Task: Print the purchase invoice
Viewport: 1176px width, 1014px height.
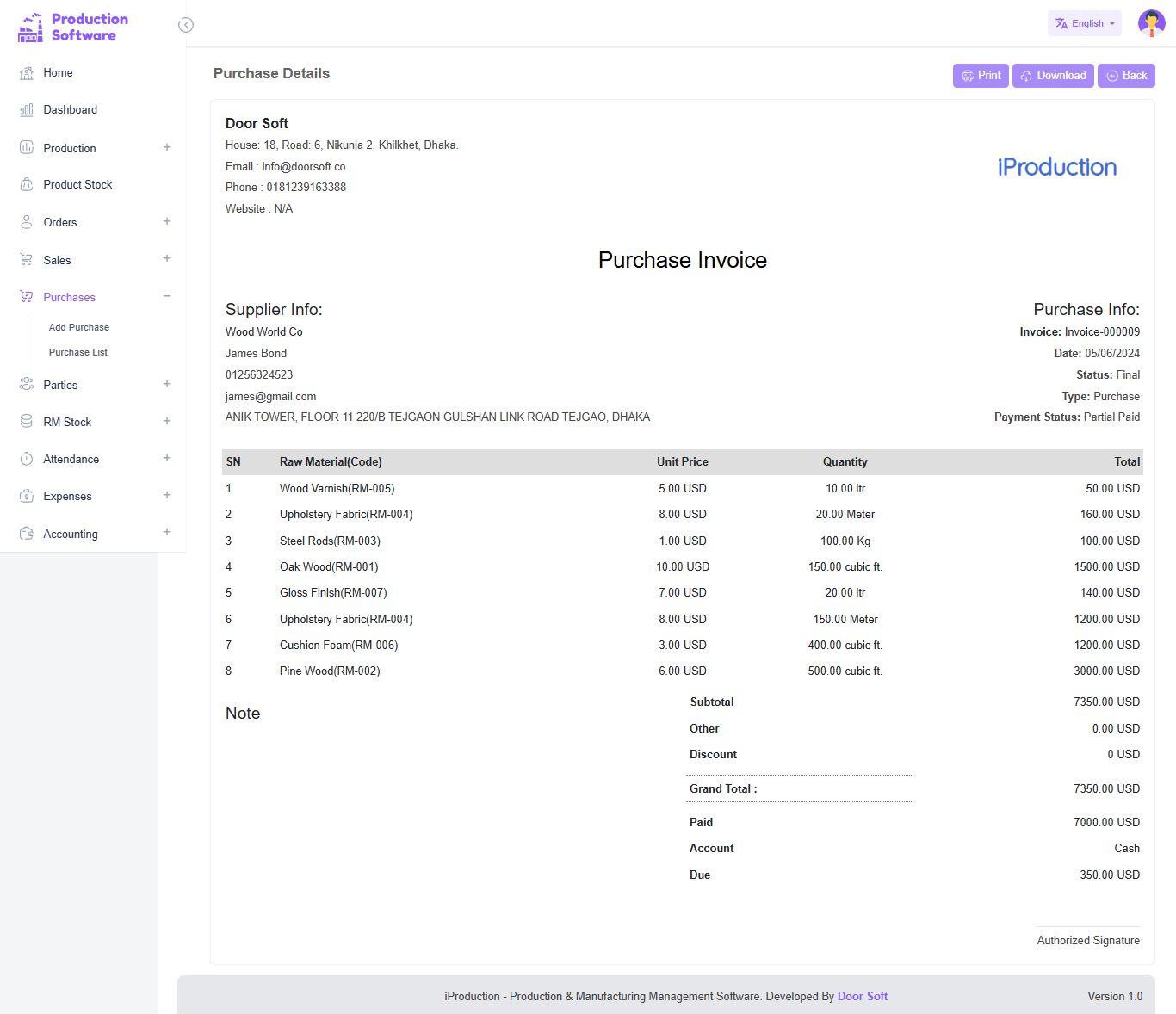Action: pos(981,76)
